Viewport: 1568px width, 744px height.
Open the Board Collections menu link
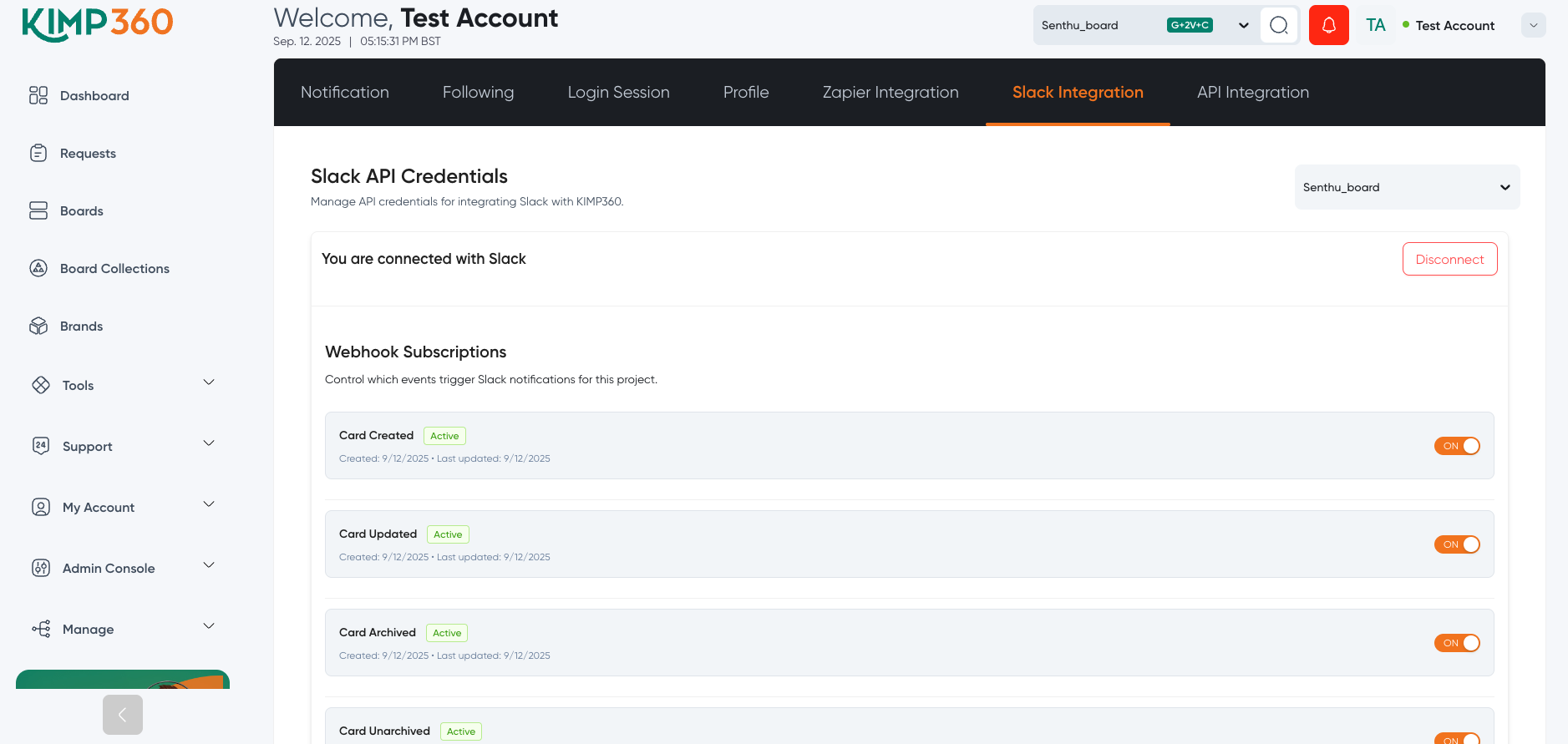[114, 268]
